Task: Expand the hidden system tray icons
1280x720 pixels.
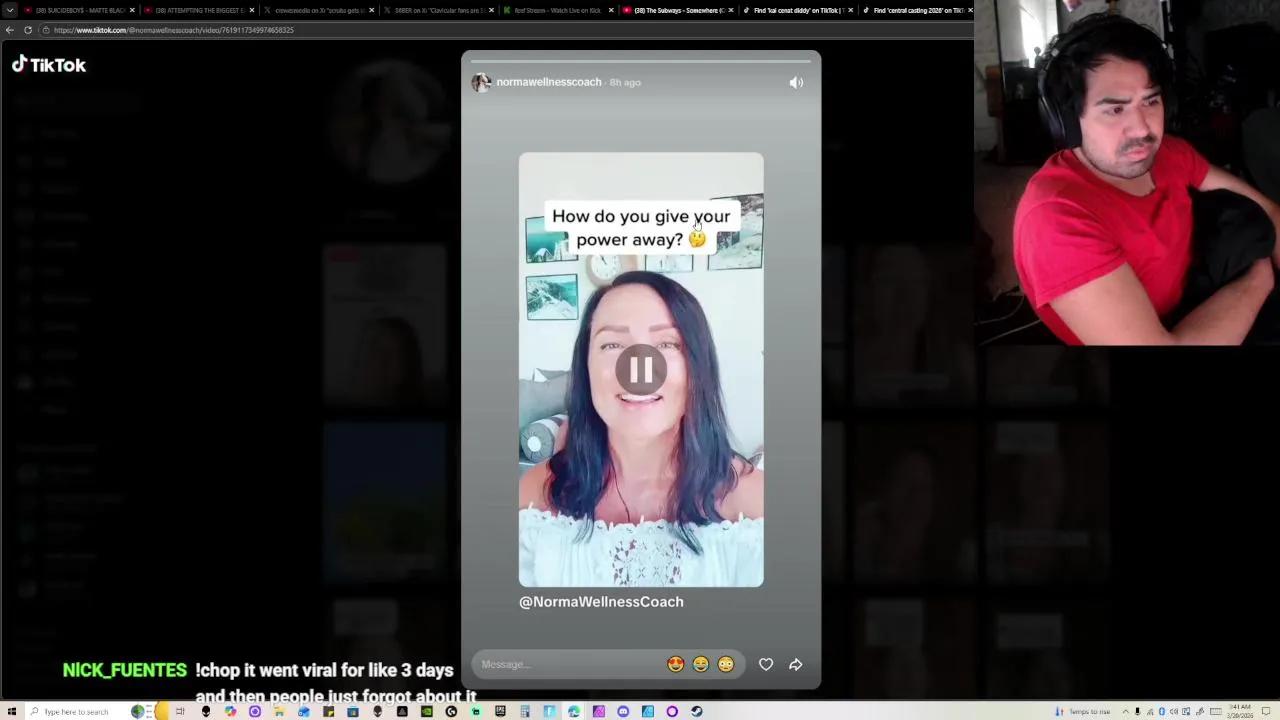Action: [1125, 712]
